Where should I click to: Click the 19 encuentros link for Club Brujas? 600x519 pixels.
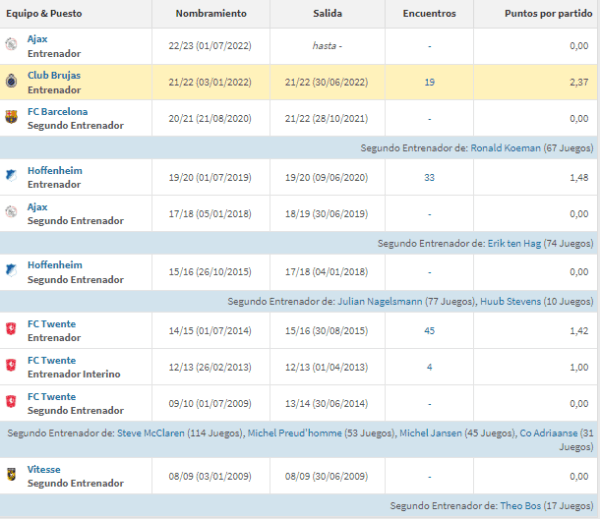[x=429, y=82]
